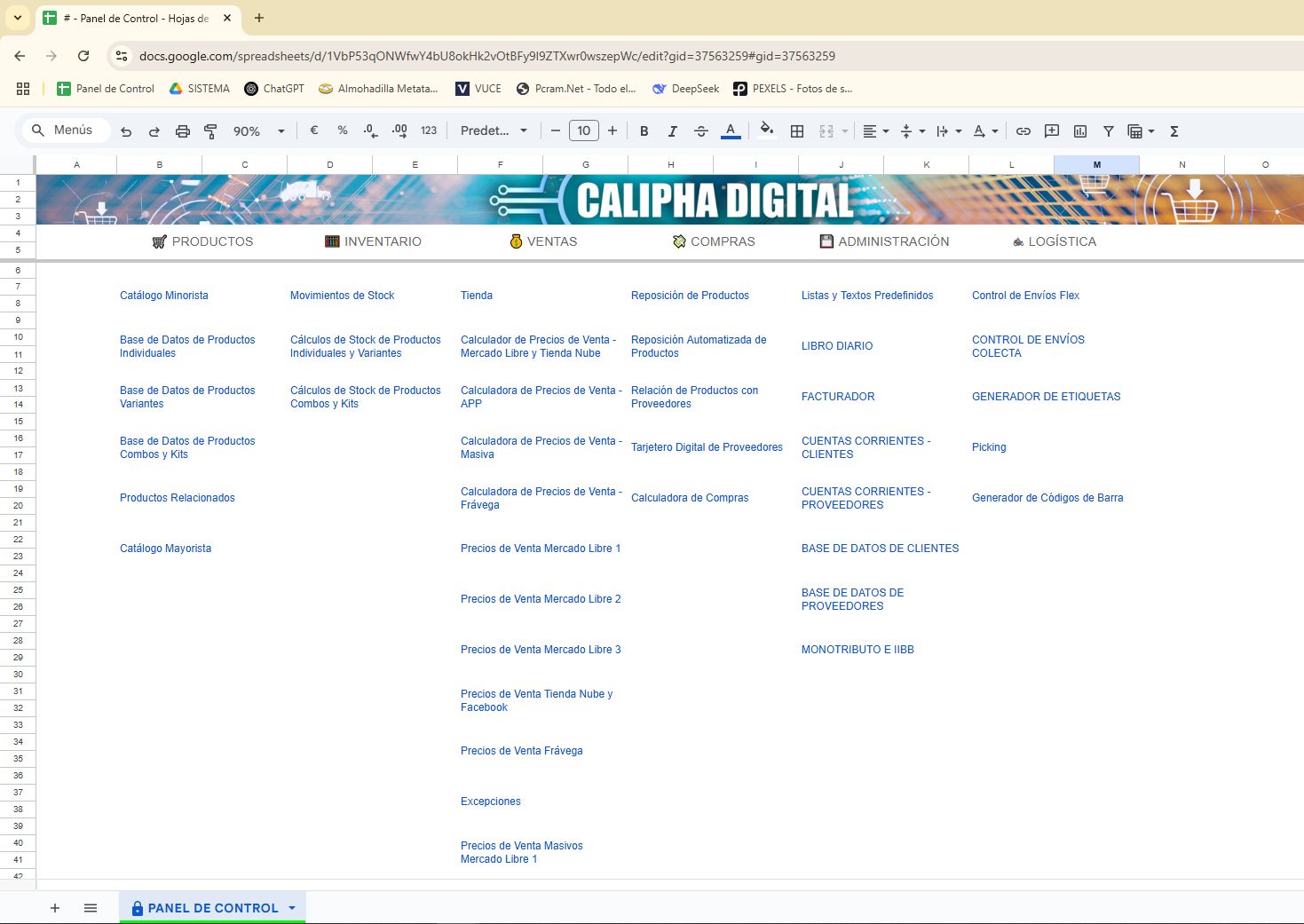This screenshot has height=924, width=1304.
Task: Toggle strikethrough formatting
Action: pyautogui.click(x=700, y=131)
